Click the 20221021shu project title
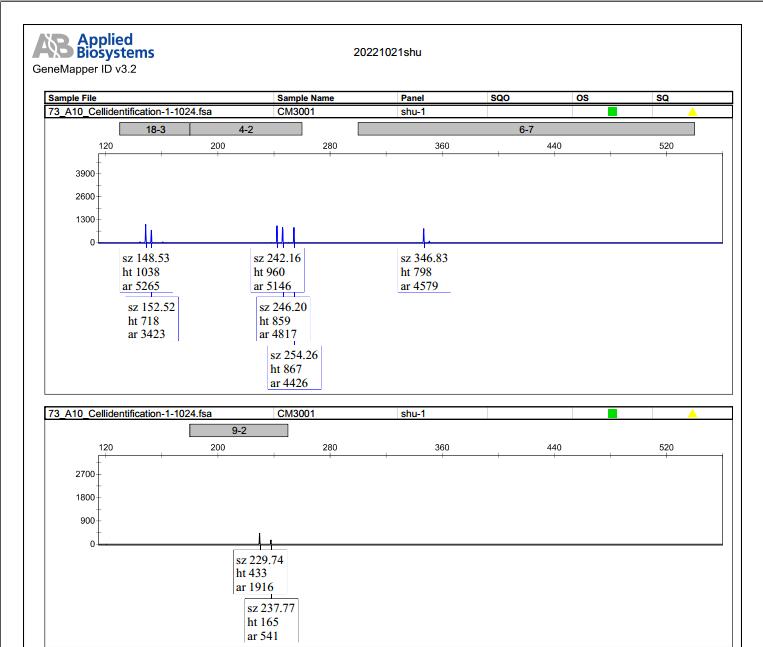Image resolution: width=763 pixels, height=647 pixels. pos(387,52)
